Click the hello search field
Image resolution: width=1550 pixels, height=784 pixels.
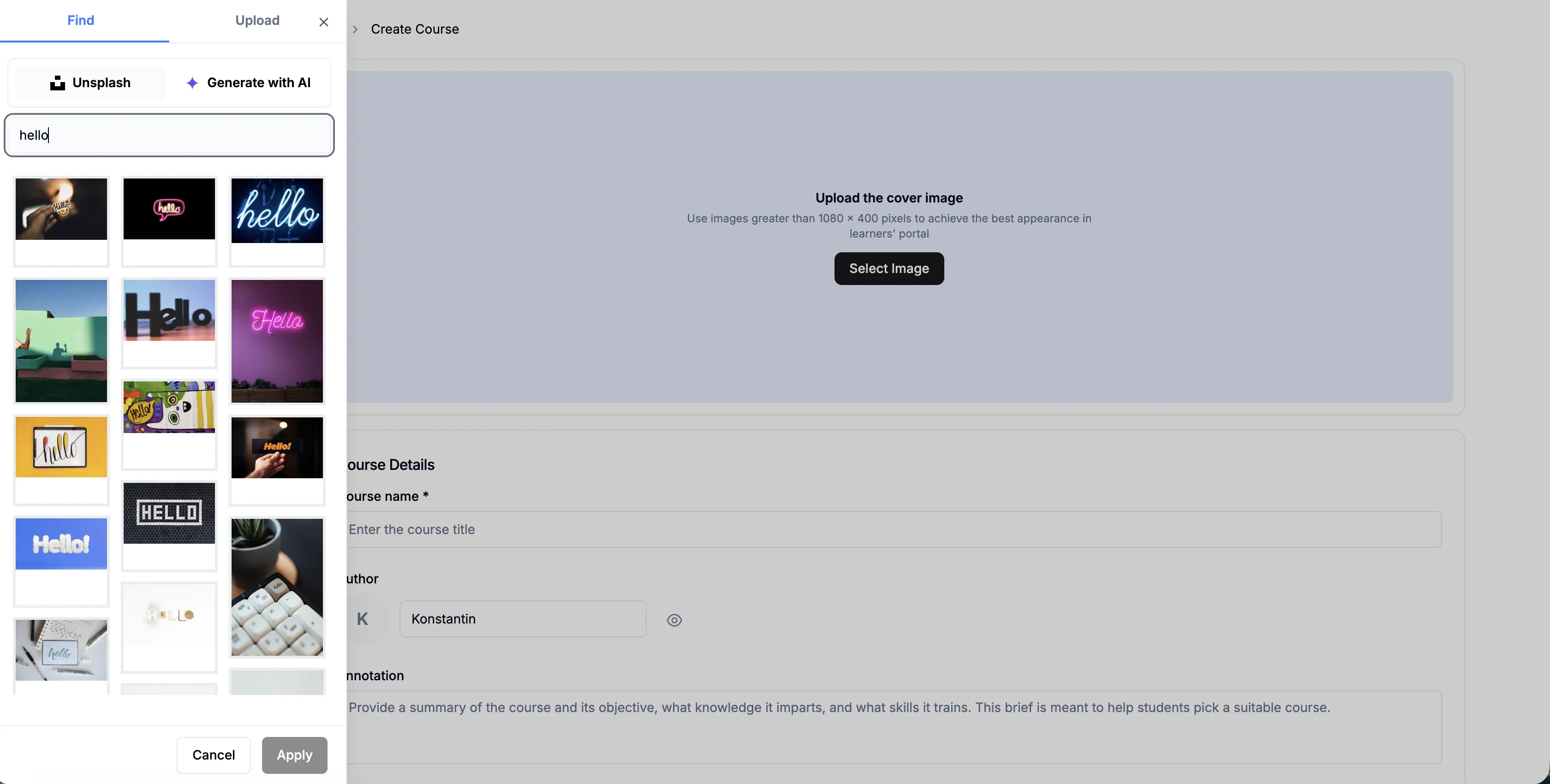[169, 135]
